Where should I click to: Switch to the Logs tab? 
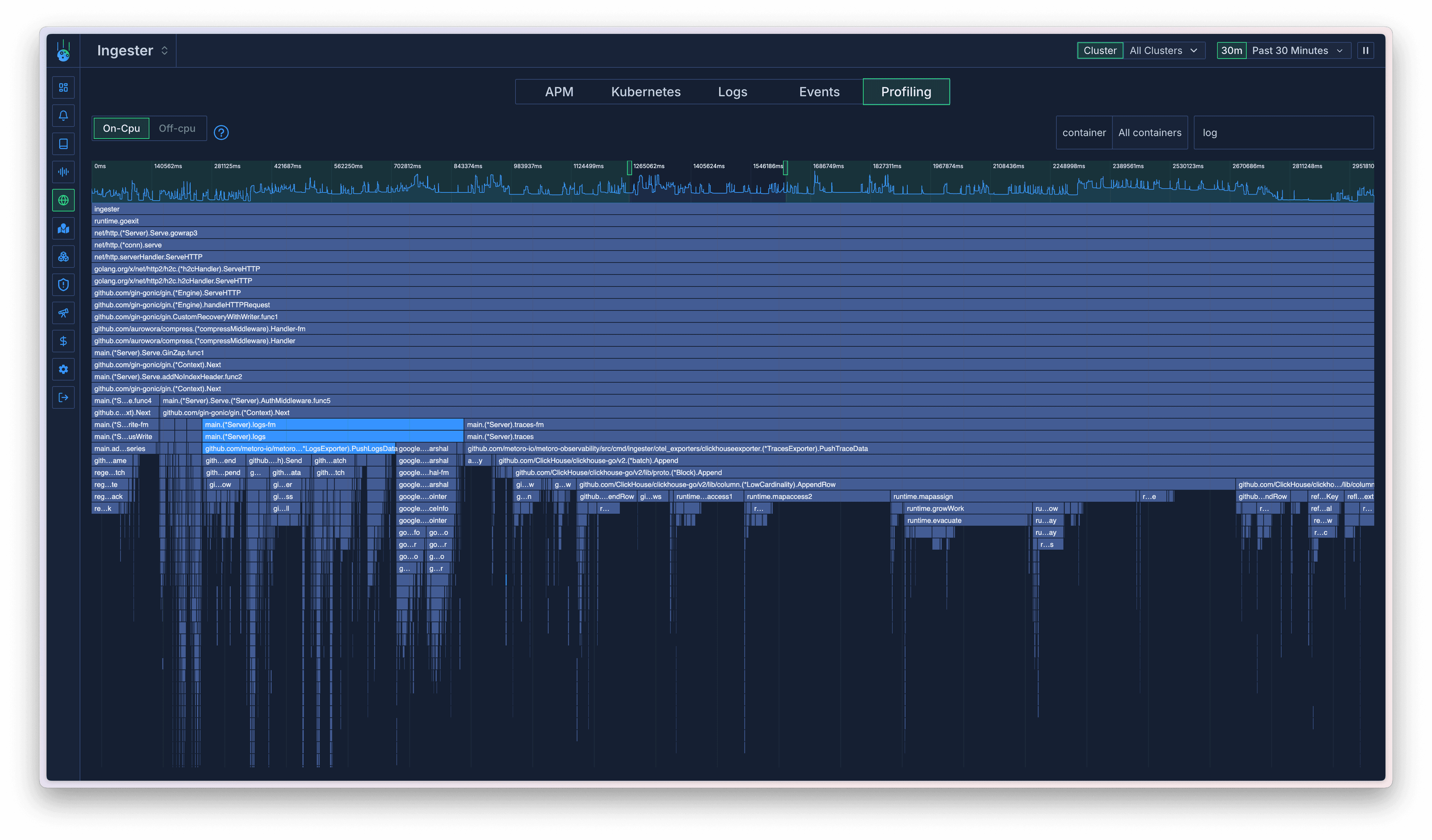(x=732, y=91)
